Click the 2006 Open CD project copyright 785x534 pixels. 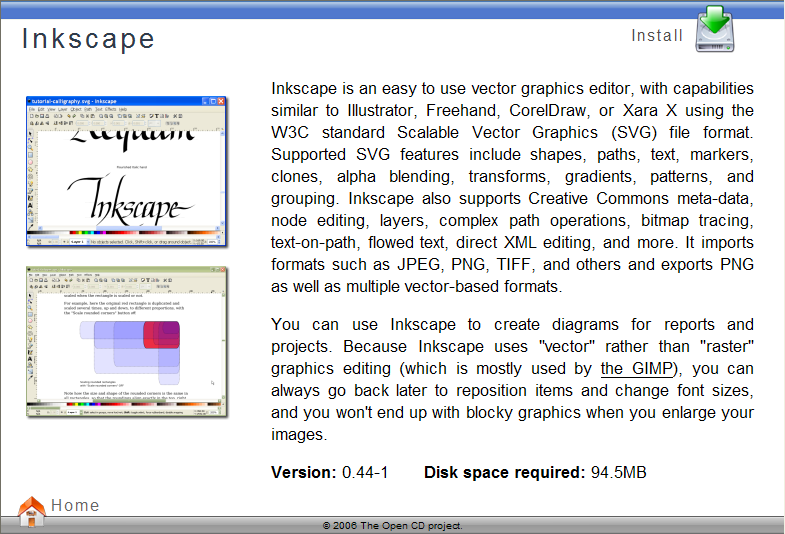click(x=392, y=525)
